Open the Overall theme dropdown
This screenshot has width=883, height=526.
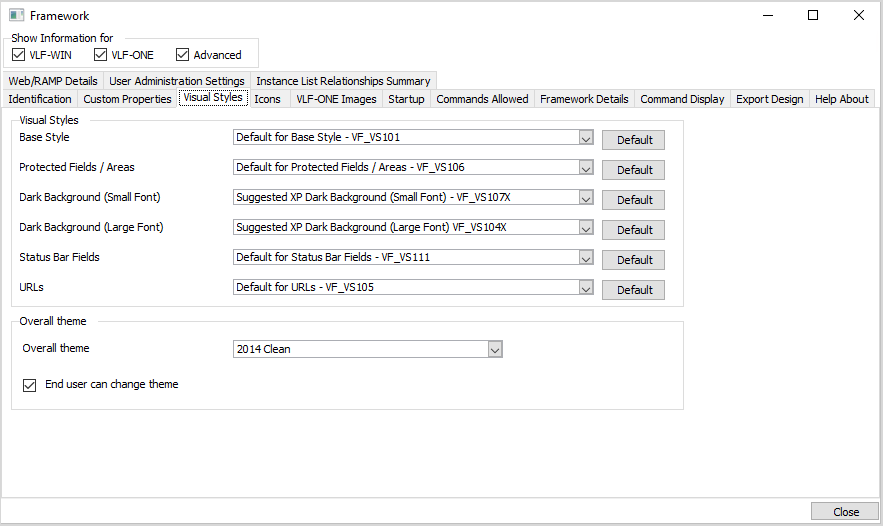pyautogui.click(x=494, y=349)
